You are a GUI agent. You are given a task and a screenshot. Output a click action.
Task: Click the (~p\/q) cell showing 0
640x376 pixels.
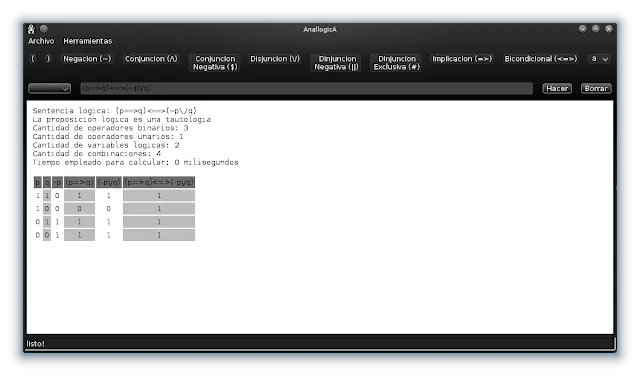pyautogui.click(x=109, y=209)
